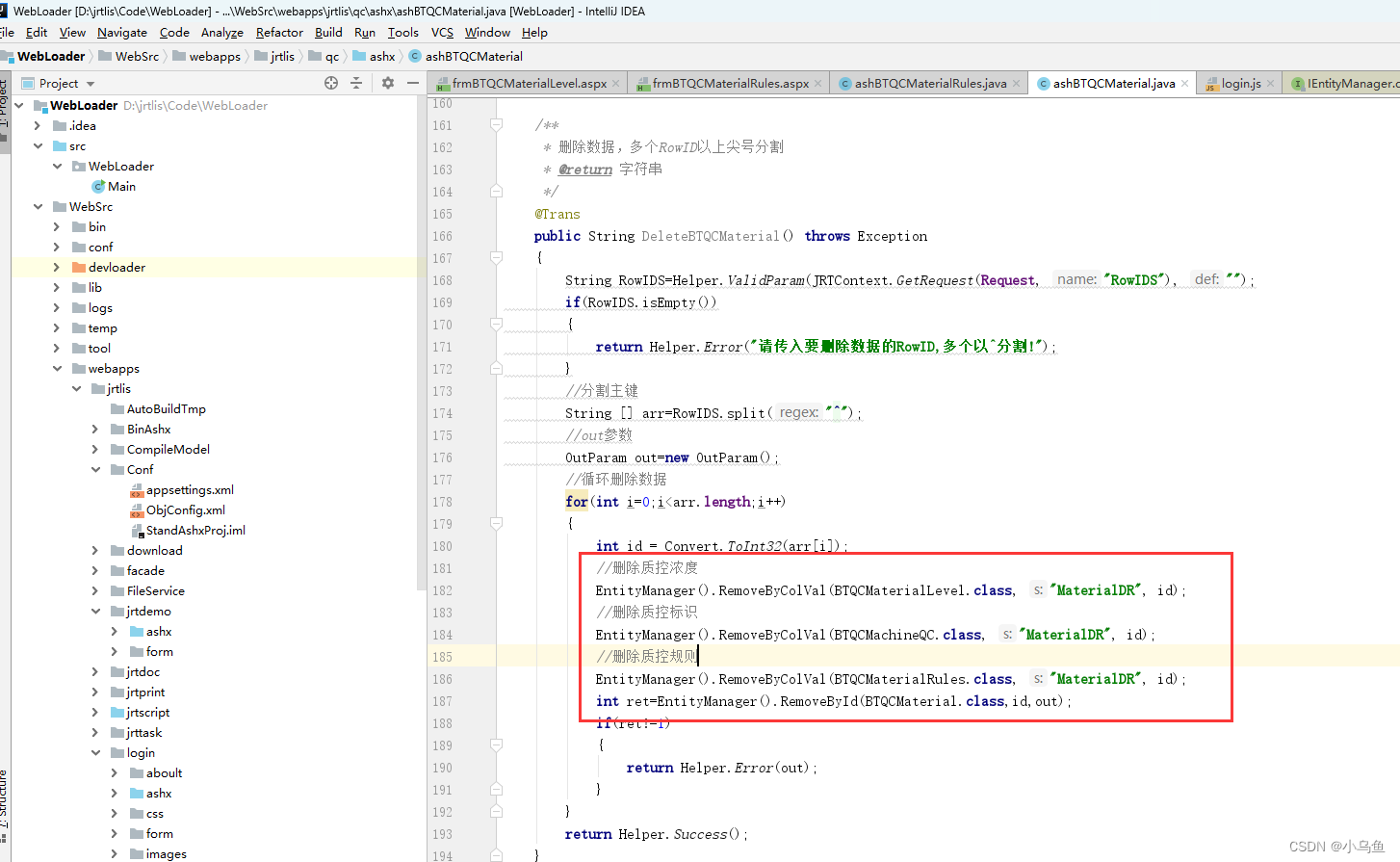Click the @Trans annotation on line 165
This screenshot has width=1400, height=862.
pyautogui.click(x=557, y=214)
